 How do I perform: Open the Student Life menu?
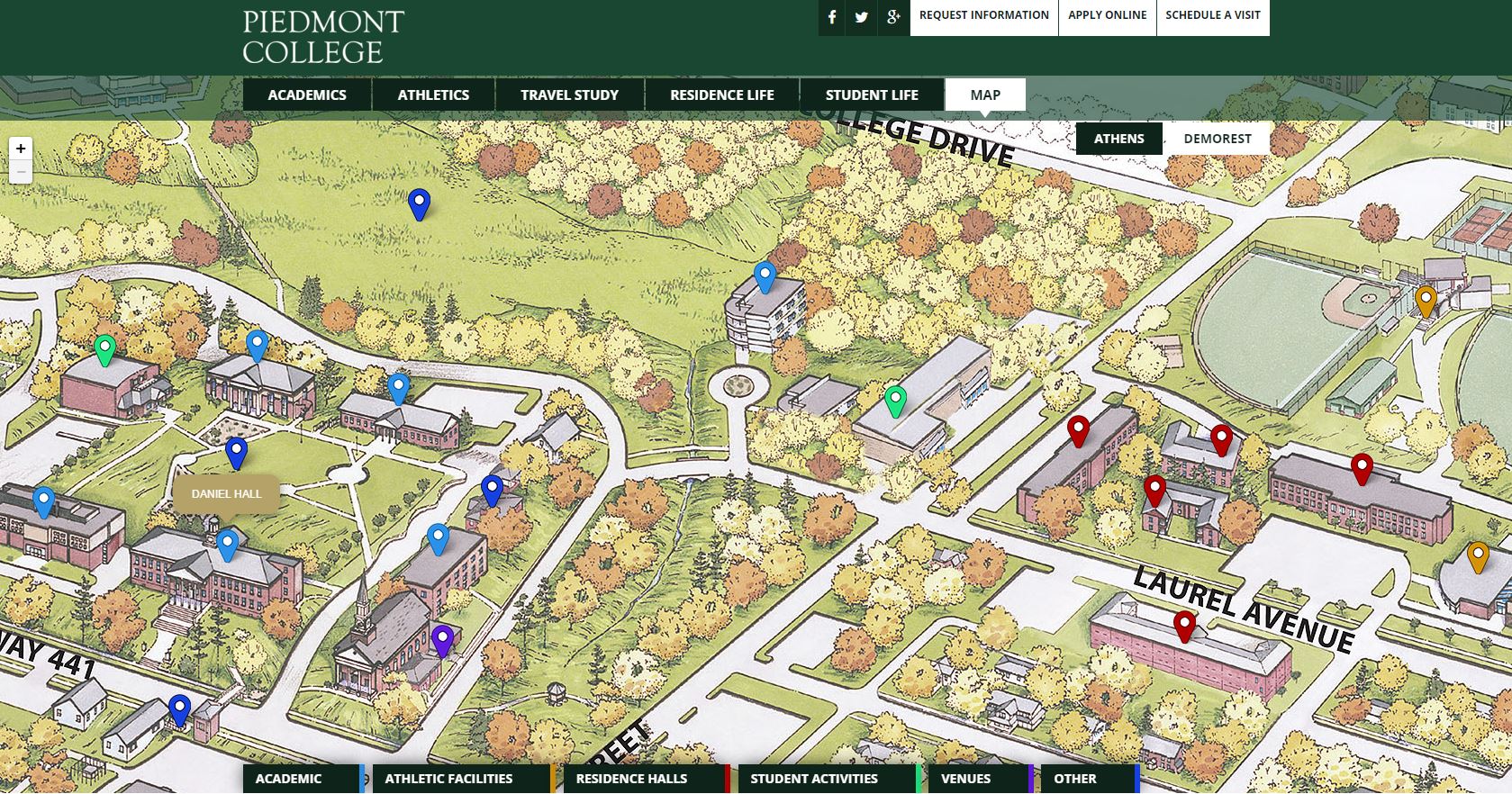tap(872, 95)
